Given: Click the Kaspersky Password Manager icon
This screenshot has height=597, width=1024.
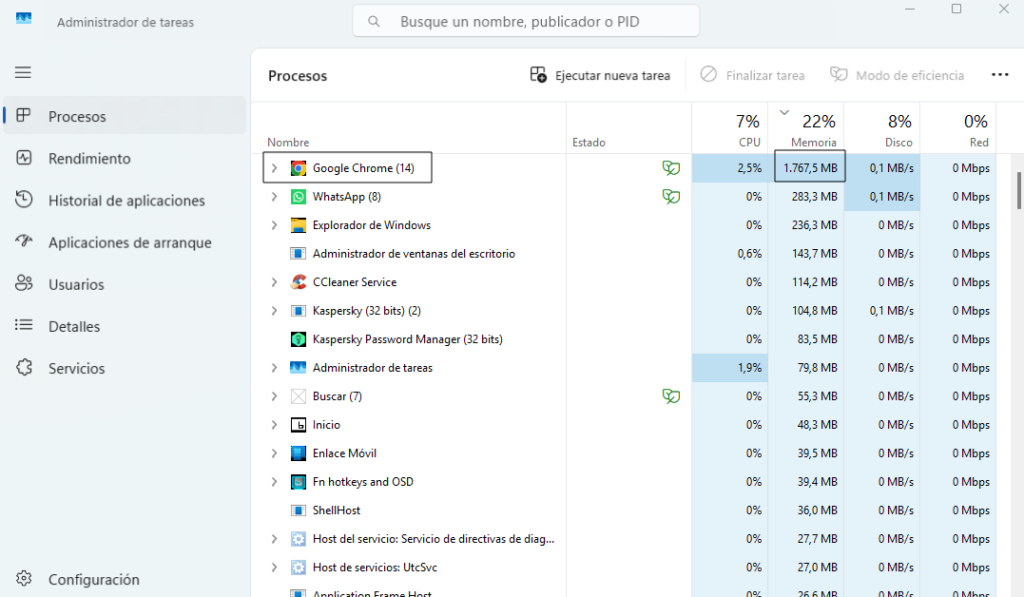Looking at the screenshot, I should (x=298, y=339).
